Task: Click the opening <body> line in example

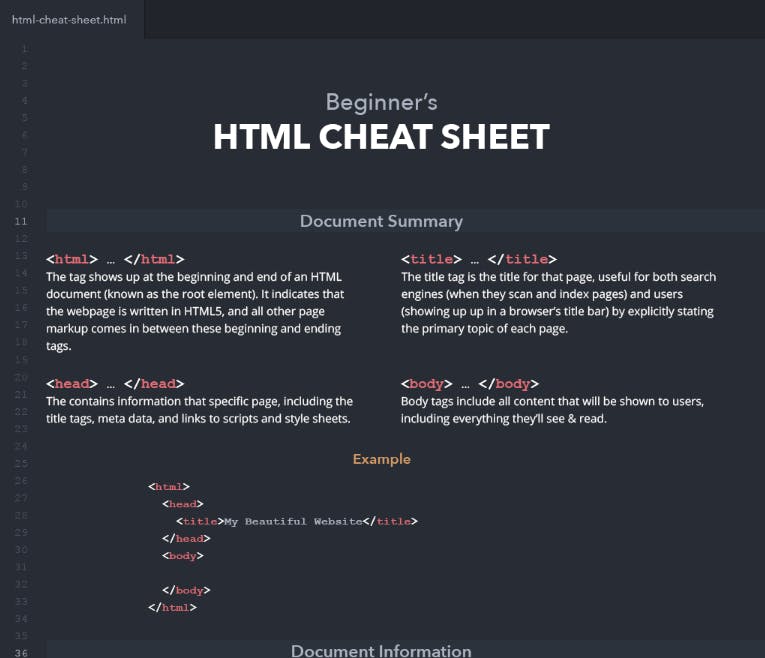Action: tap(183, 556)
